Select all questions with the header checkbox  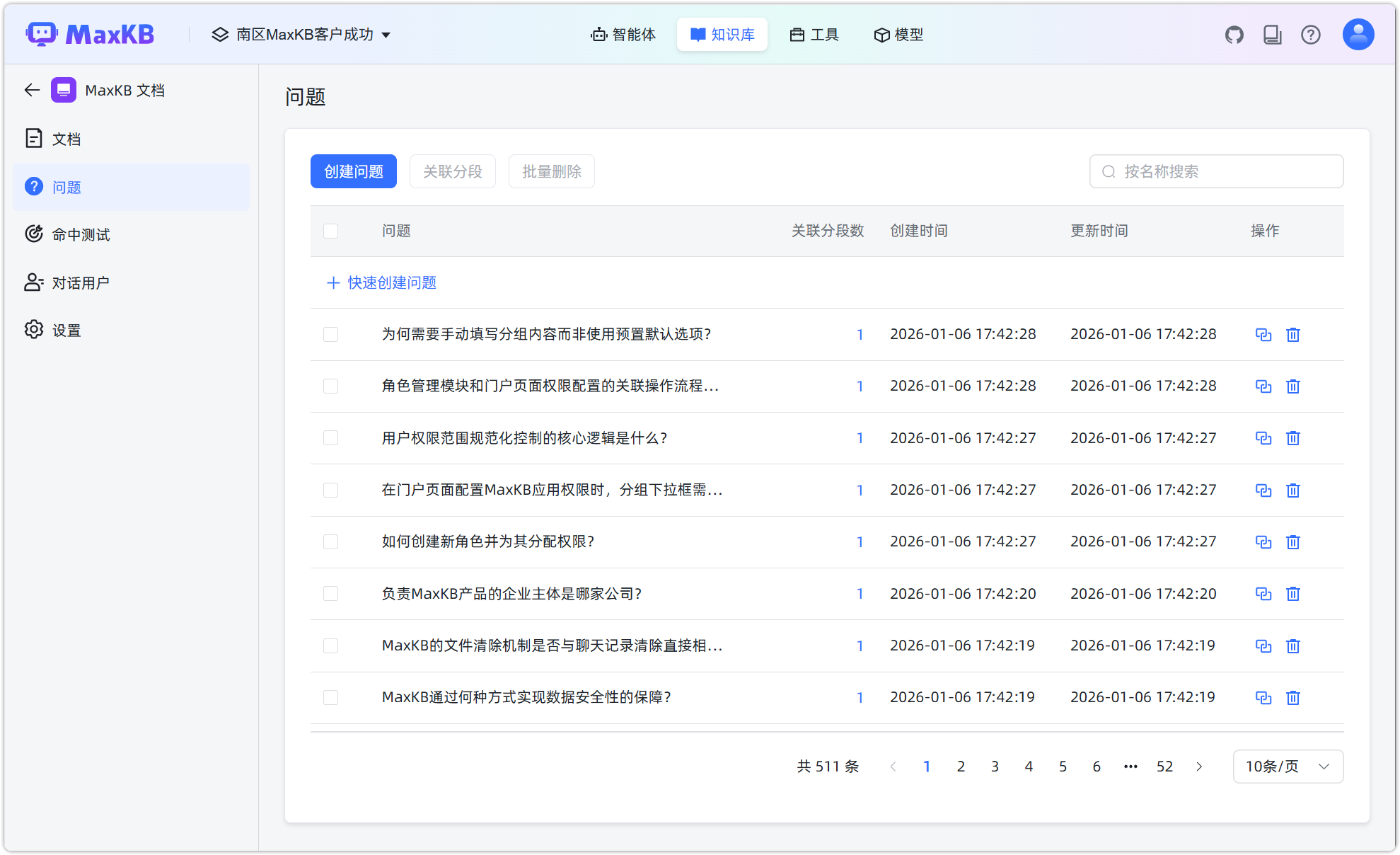pos(330,231)
